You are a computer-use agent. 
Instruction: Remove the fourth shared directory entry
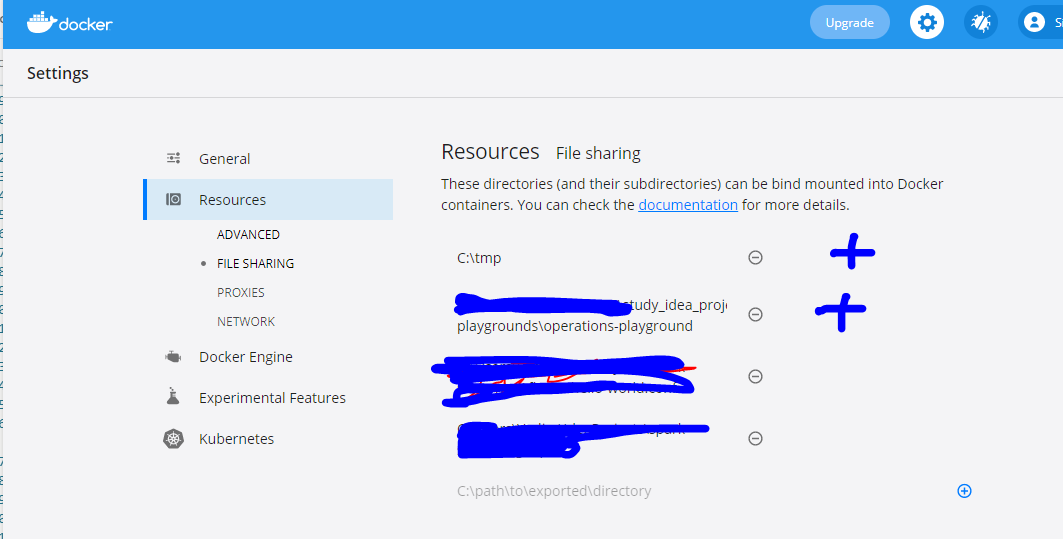(755, 438)
